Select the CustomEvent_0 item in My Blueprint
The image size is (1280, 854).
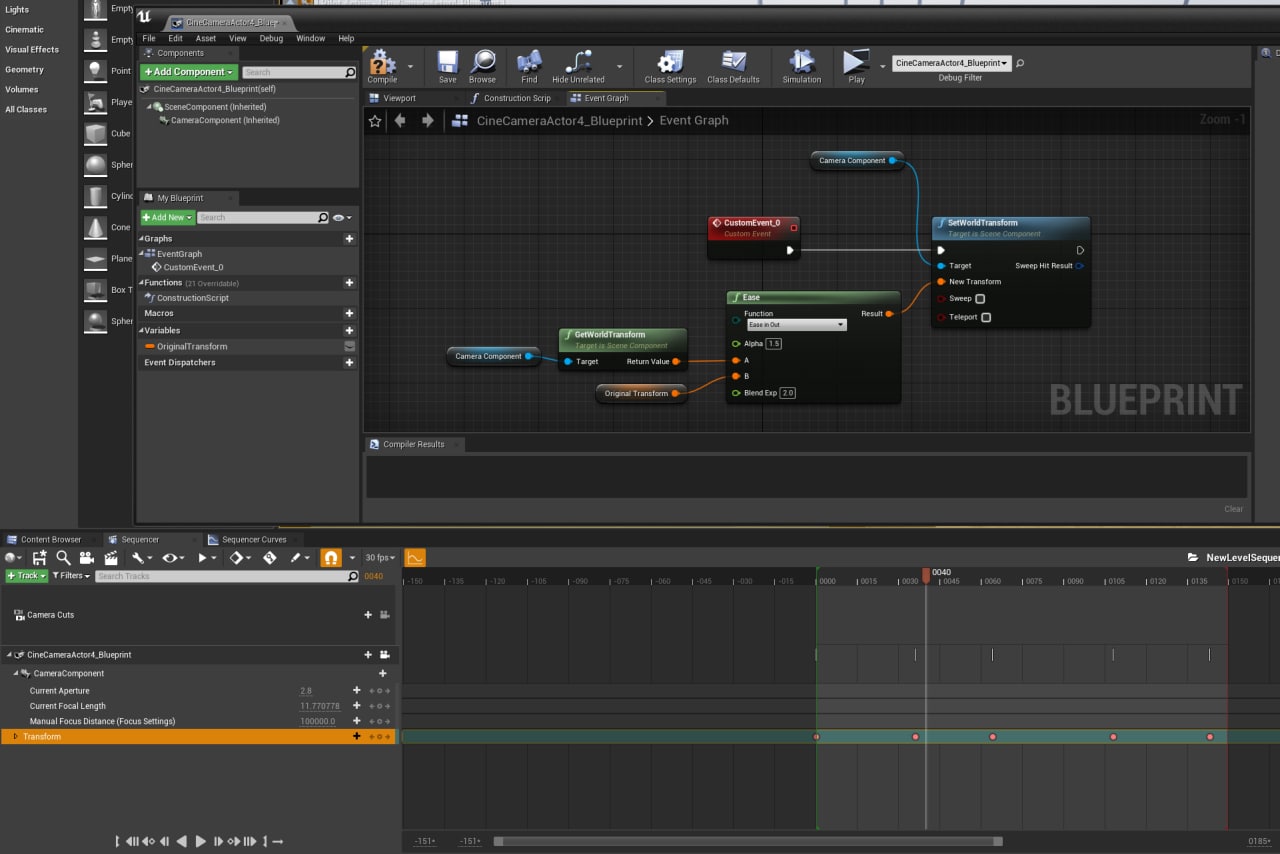(193, 267)
